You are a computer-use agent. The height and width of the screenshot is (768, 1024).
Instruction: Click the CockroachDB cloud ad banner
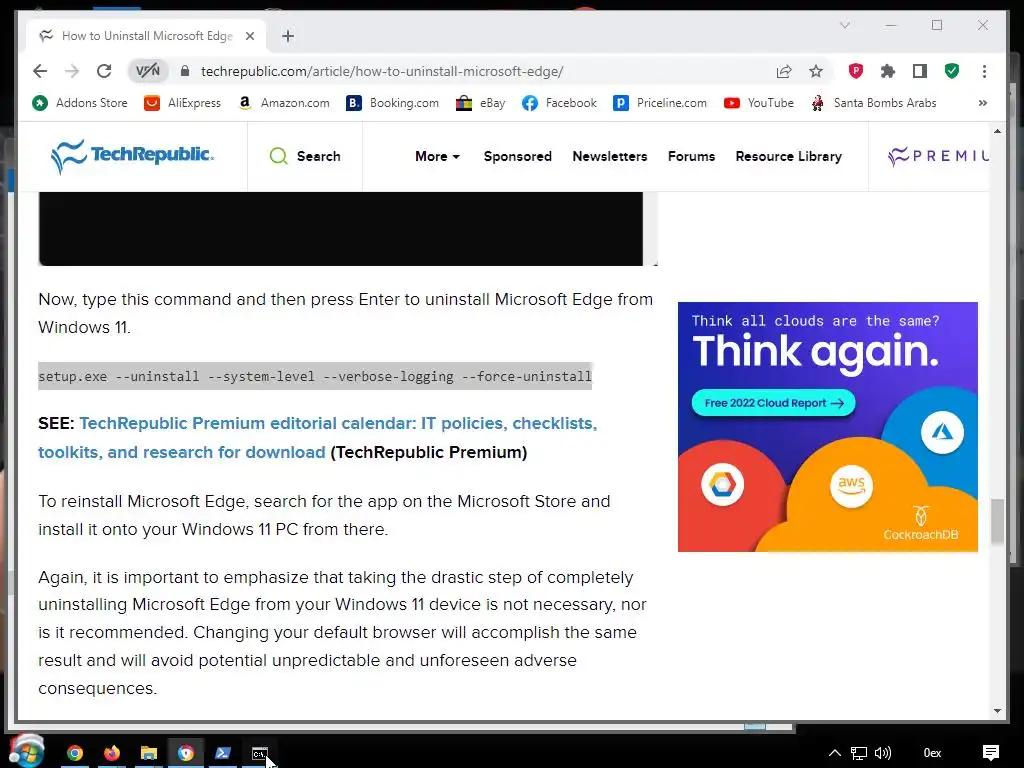tap(827, 426)
